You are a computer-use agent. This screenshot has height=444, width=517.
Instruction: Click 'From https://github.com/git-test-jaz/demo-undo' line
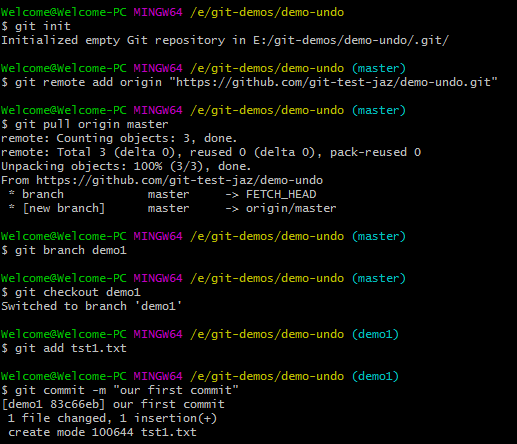pyautogui.click(x=162, y=180)
